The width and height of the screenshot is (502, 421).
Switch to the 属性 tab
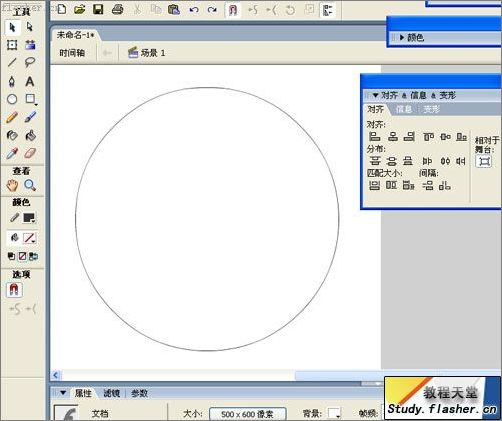tap(83, 393)
